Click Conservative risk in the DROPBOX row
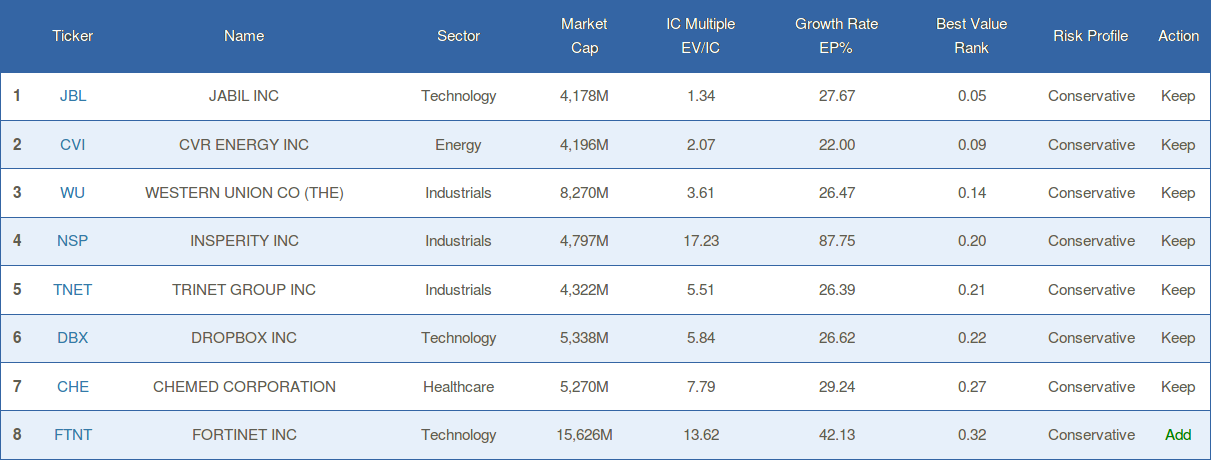Viewport: 1211px width, 460px height. click(x=1091, y=338)
